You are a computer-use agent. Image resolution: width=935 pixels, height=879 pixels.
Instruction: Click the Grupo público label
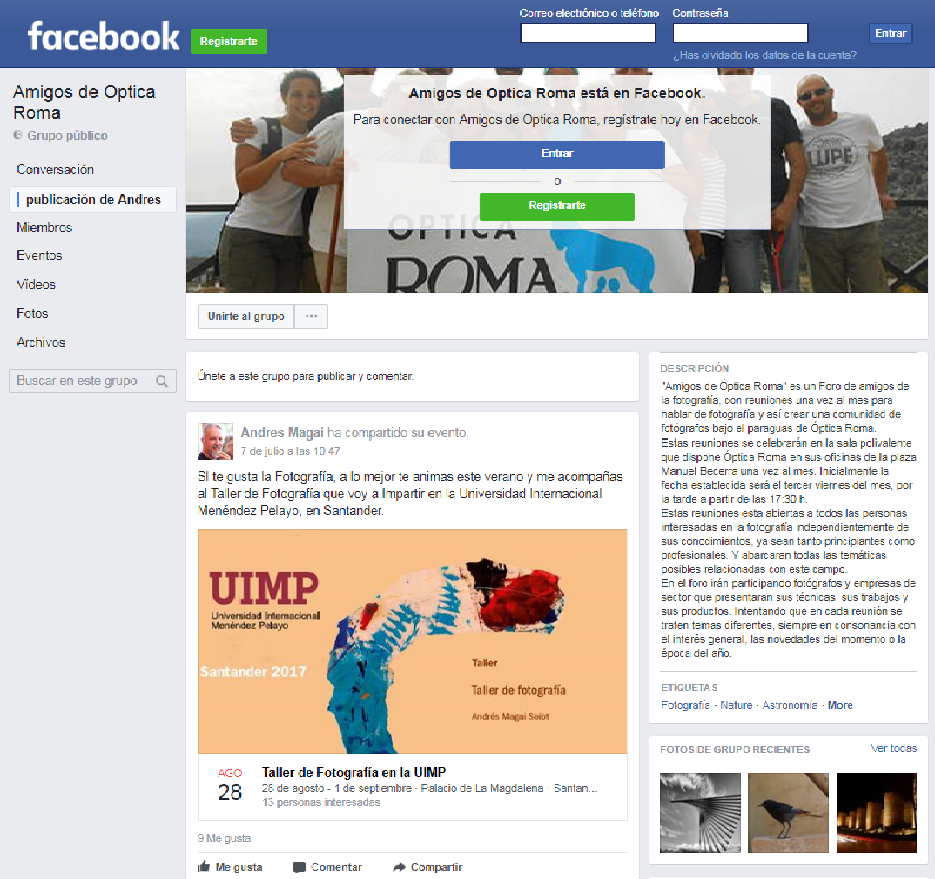click(67, 135)
